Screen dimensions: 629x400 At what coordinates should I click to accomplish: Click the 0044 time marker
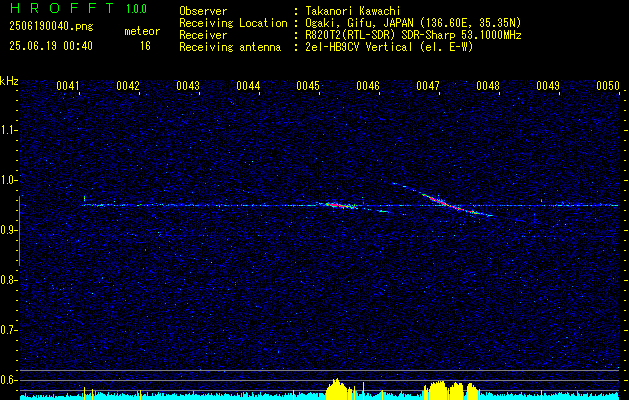click(x=248, y=86)
